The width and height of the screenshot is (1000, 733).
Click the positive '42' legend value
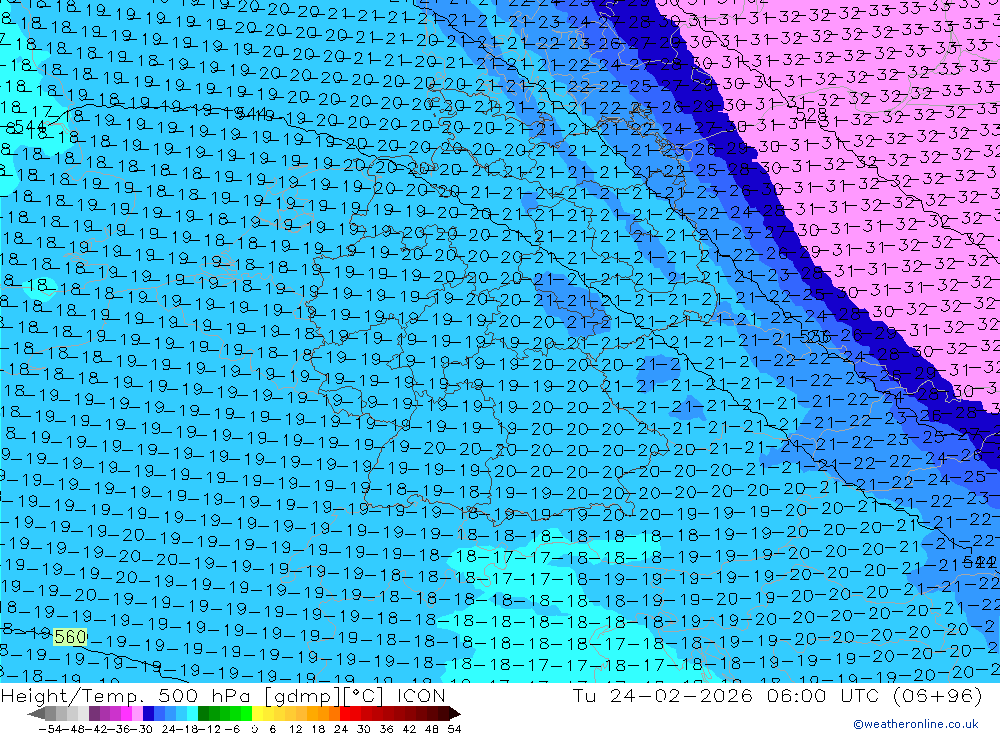pyautogui.click(x=409, y=729)
